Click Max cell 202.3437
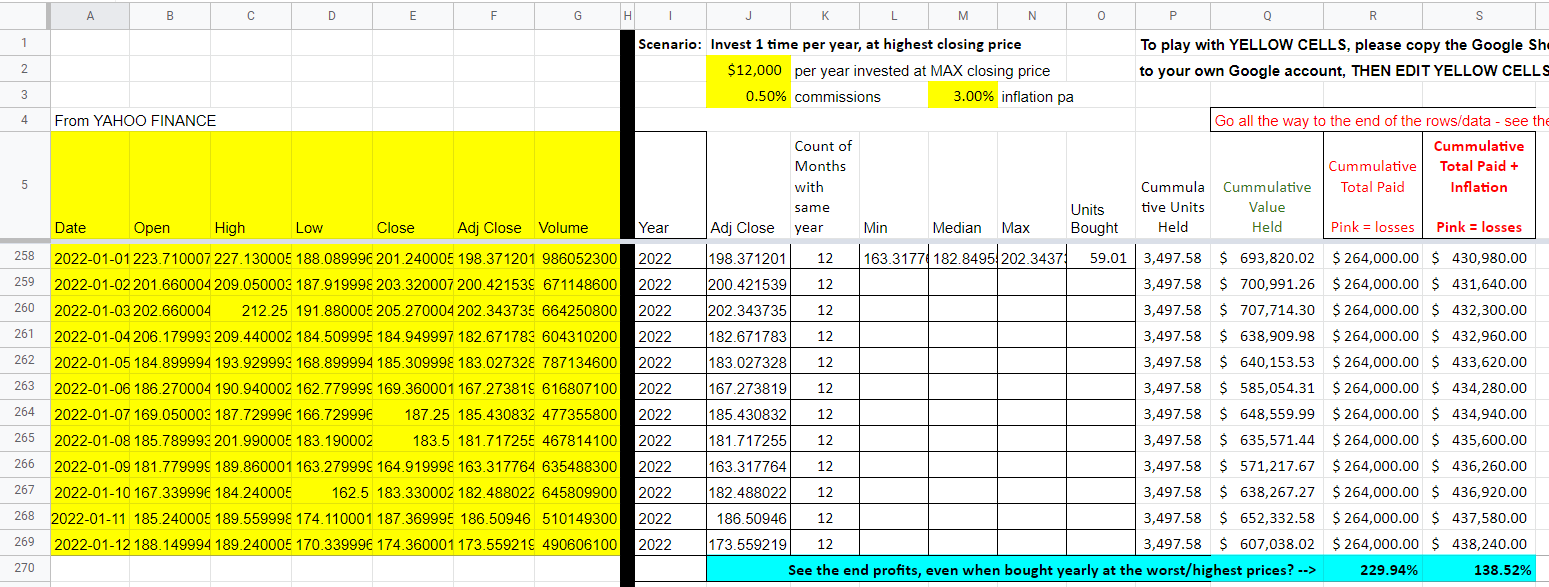The image size is (1549, 587). tap(1031, 258)
